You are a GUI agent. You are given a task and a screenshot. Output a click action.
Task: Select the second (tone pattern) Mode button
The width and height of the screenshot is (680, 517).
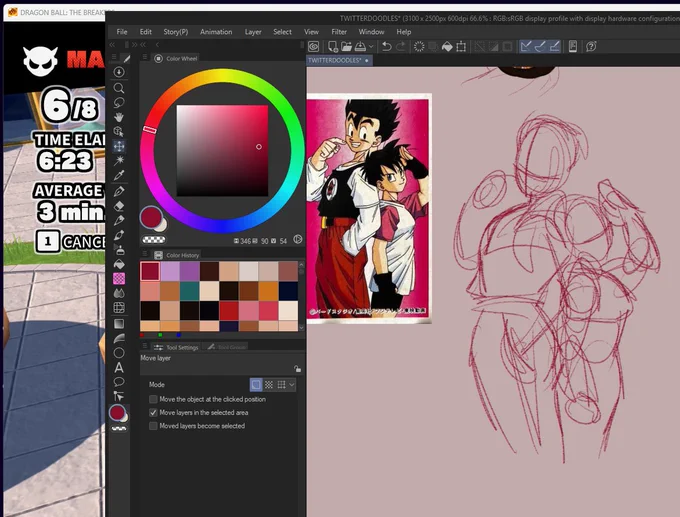pyautogui.click(x=269, y=385)
